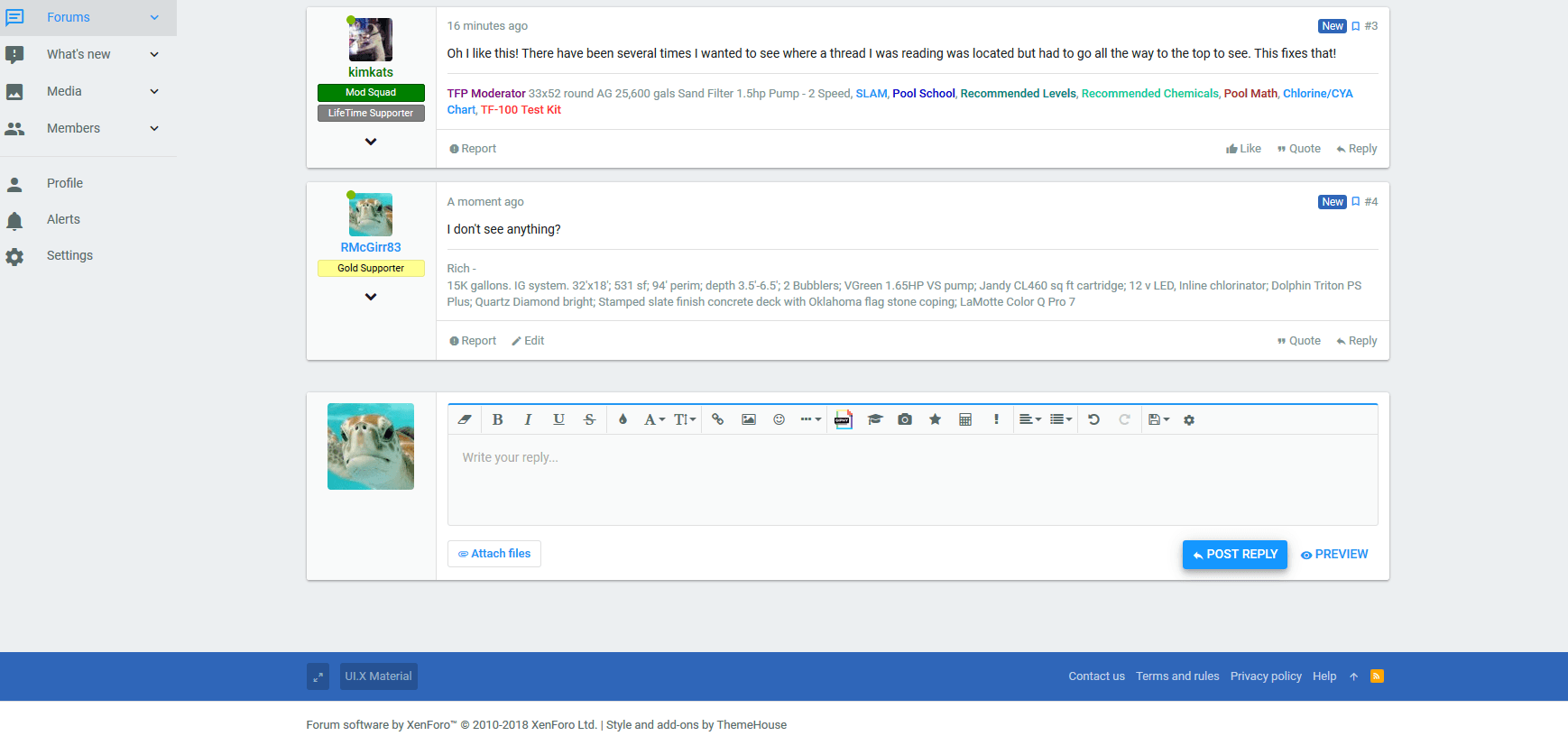
Task: Click the eraser remove-formatting icon
Action: pyautogui.click(x=465, y=419)
